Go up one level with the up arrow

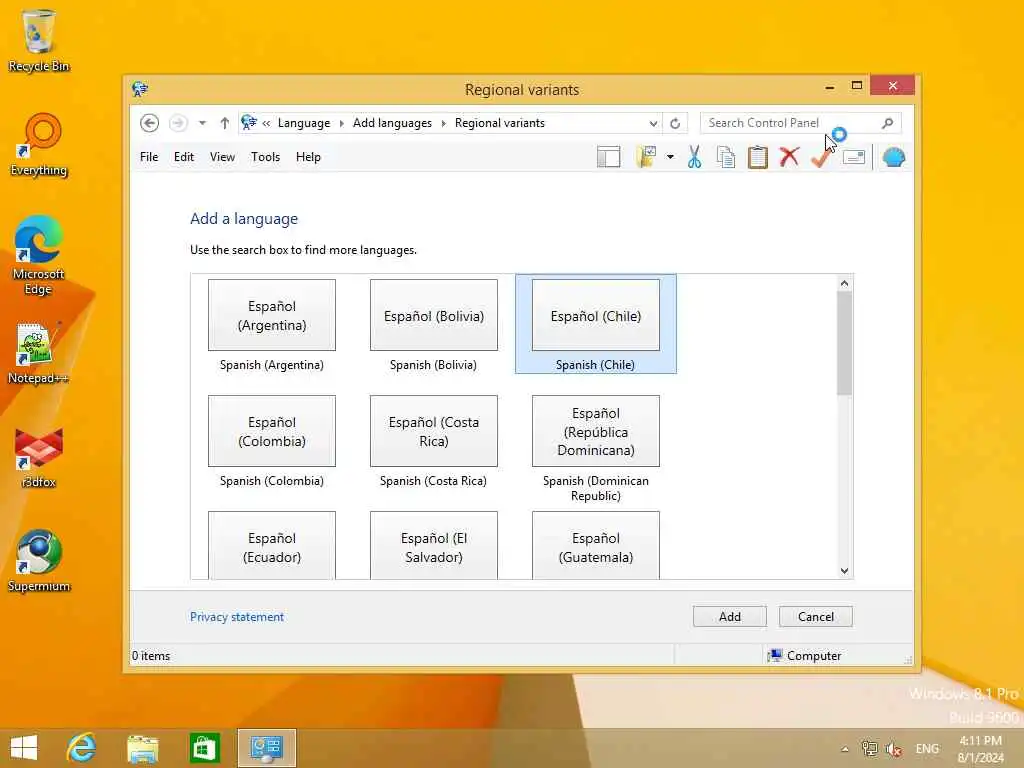click(x=225, y=123)
